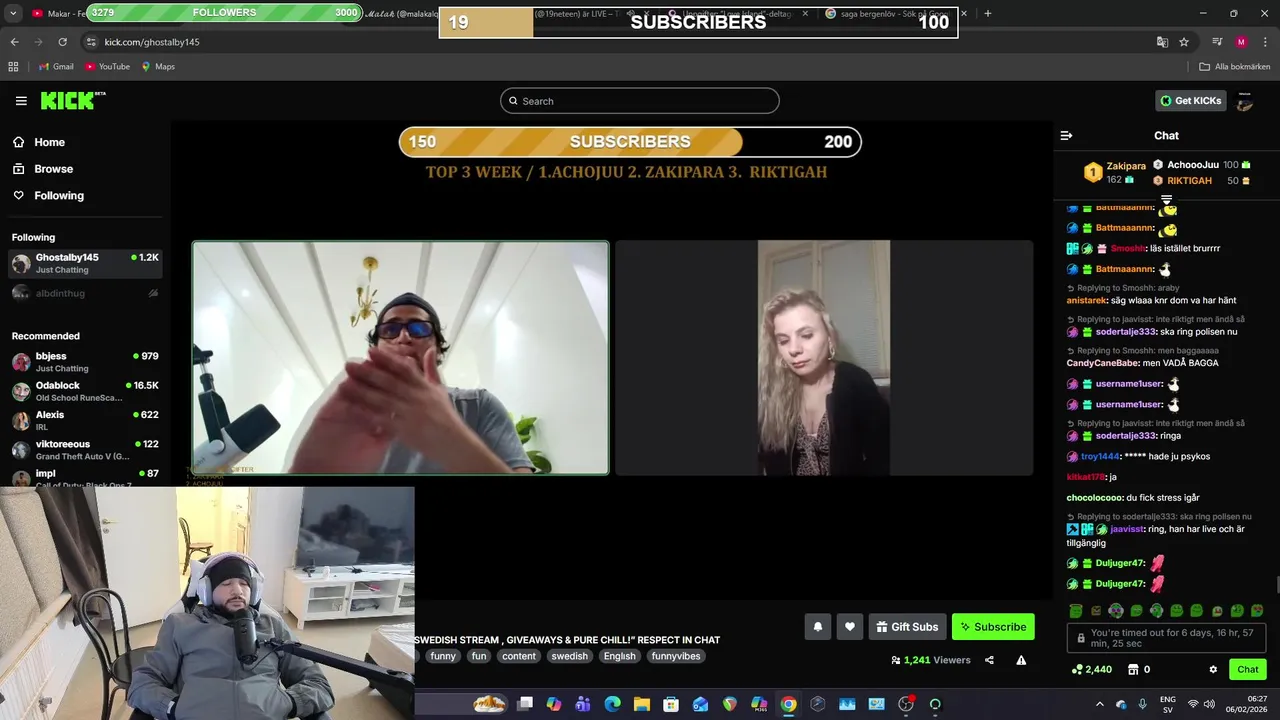1280x720 pixels.
Task: Share the stream icon
Action: coord(989,660)
